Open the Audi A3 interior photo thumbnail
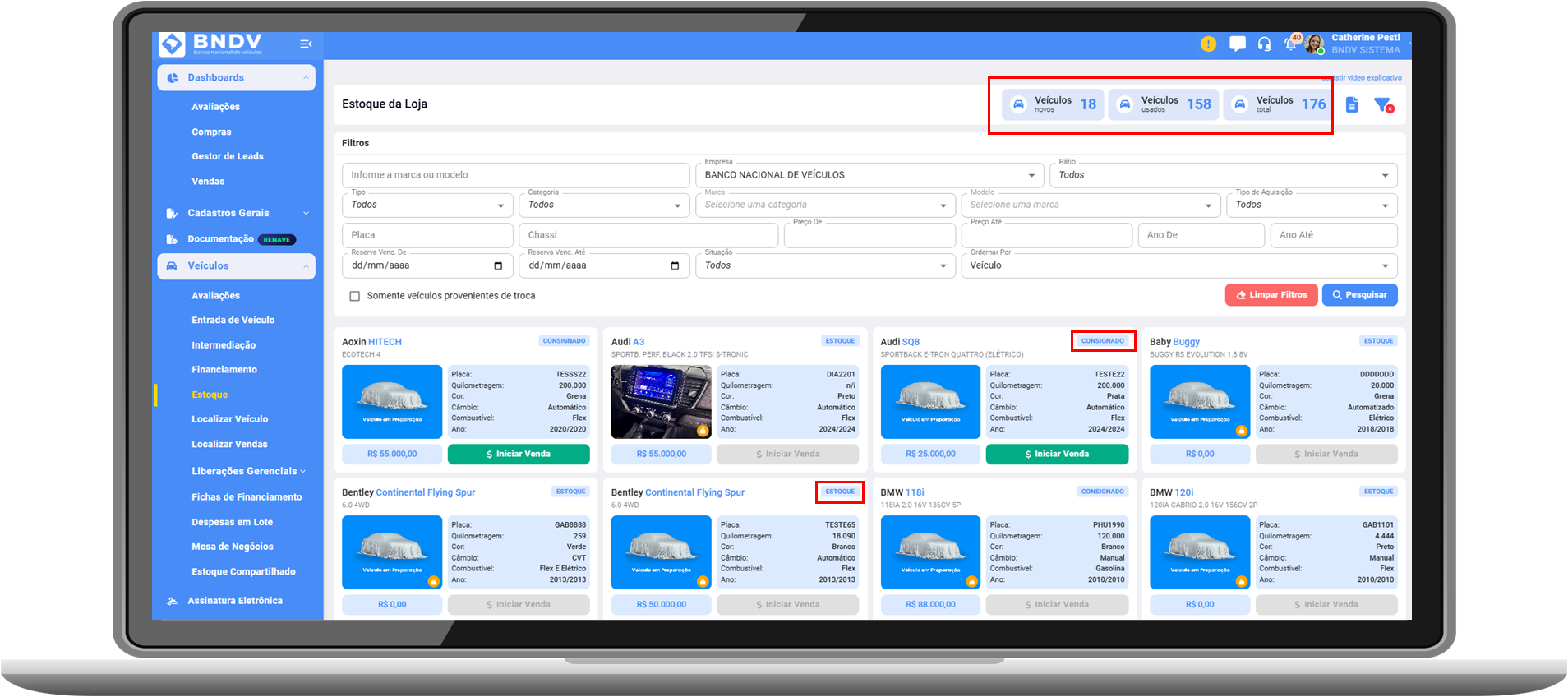 662,402
